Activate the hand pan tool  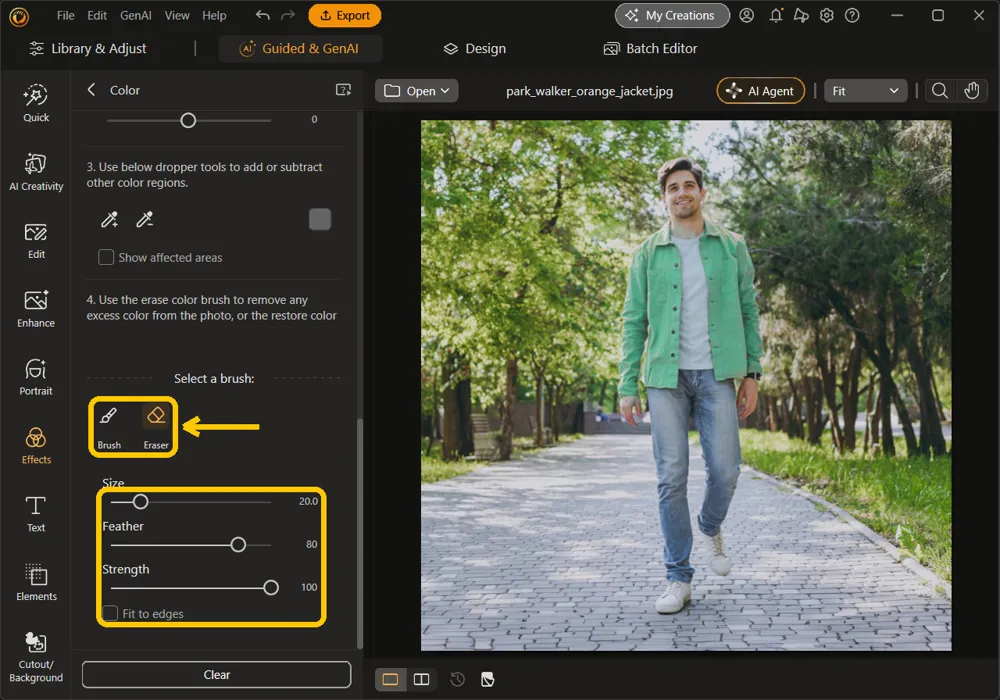coord(971,91)
